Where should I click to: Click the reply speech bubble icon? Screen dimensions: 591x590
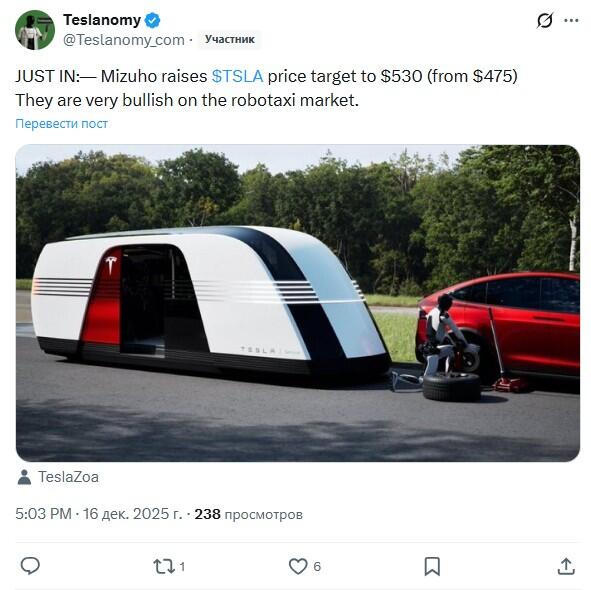(30, 566)
